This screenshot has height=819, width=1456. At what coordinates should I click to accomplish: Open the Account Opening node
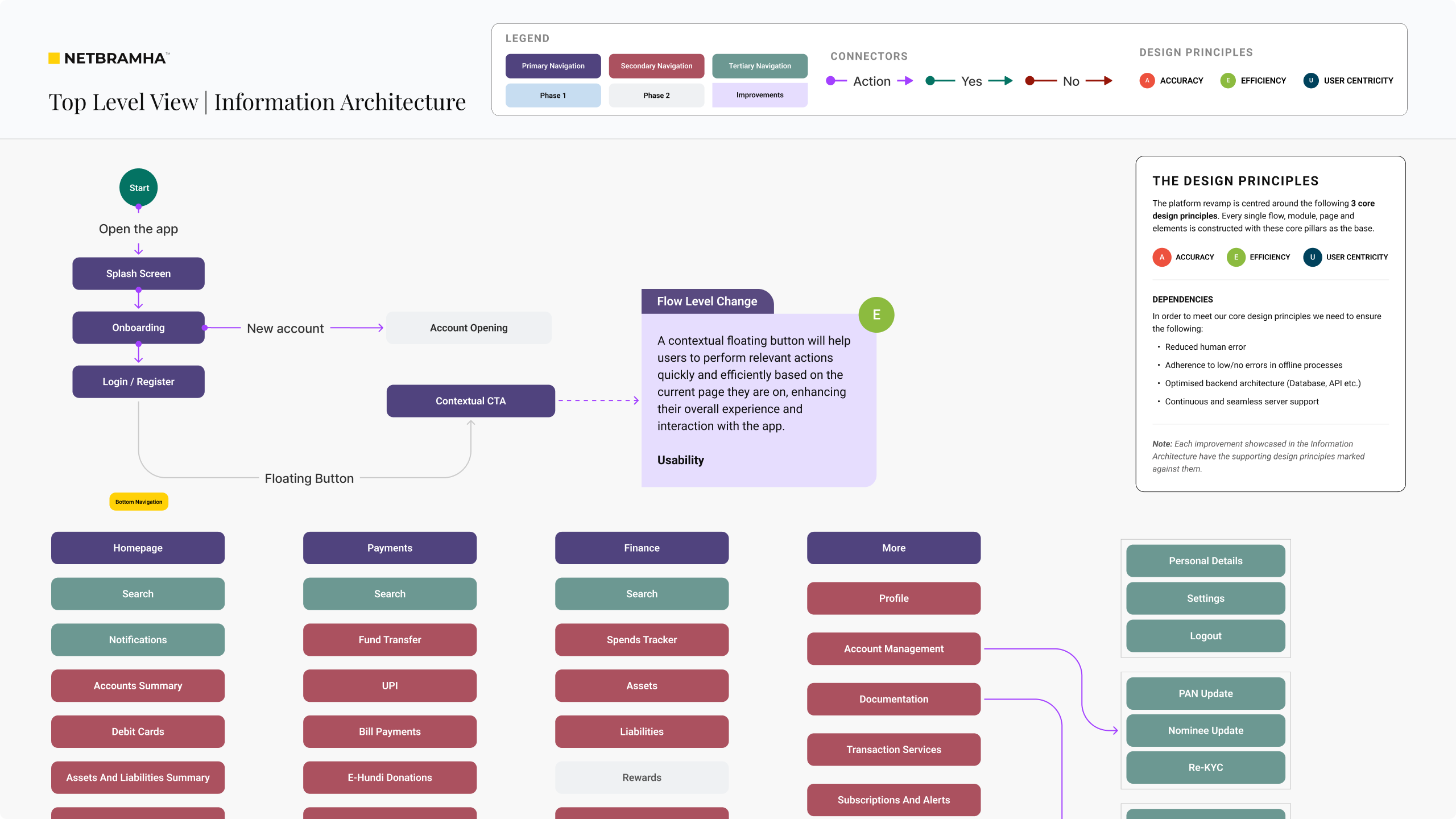pyautogui.click(x=469, y=328)
